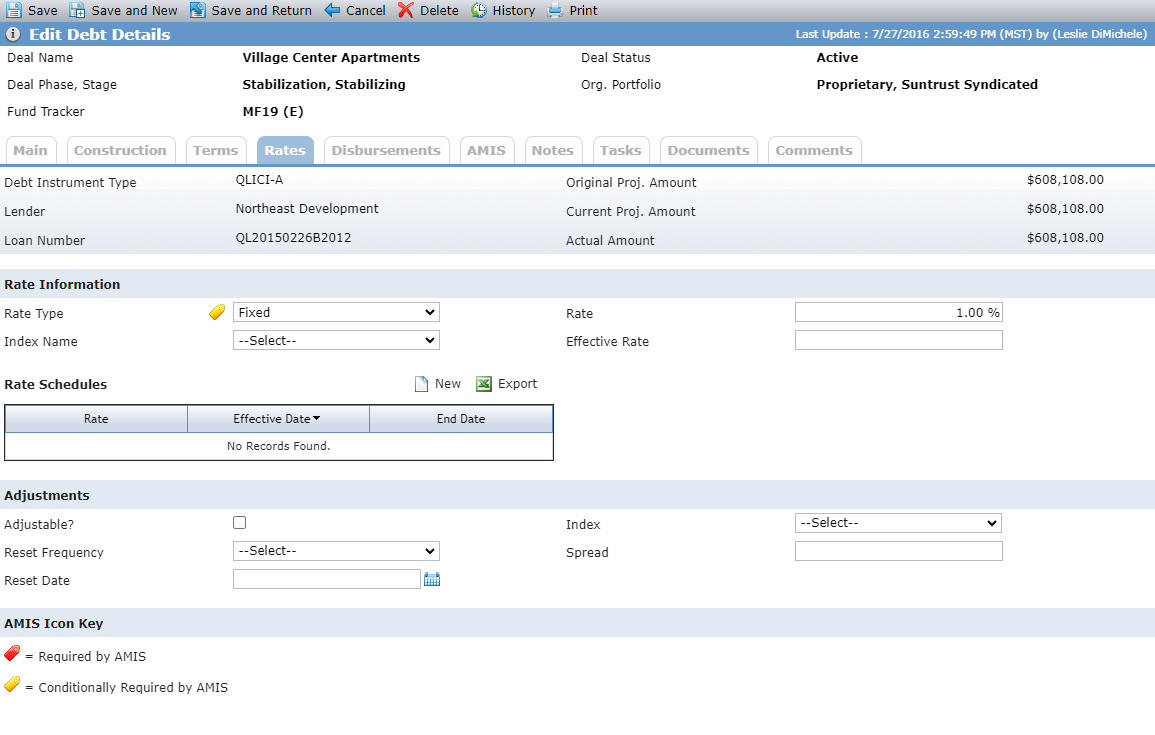Click the Save and New icon
The image size is (1155, 735).
(x=77, y=10)
